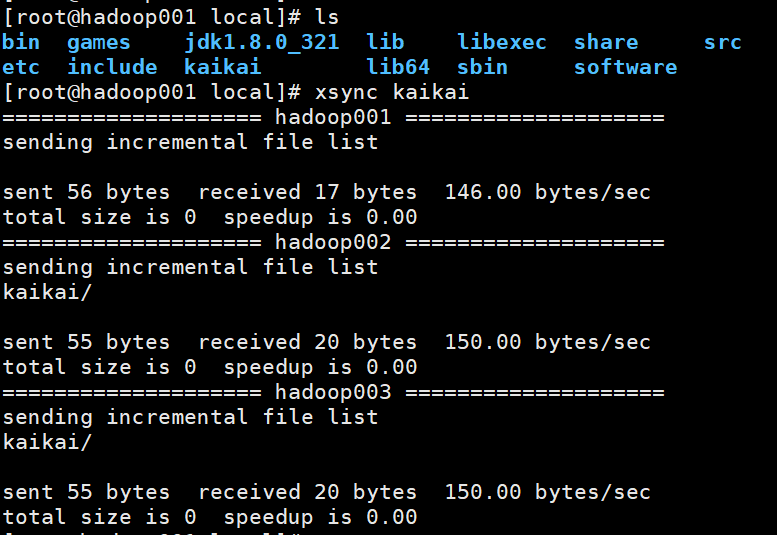Click the 'lib' directory entry
This screenshot has height=535, width=777.
[385, 42]
